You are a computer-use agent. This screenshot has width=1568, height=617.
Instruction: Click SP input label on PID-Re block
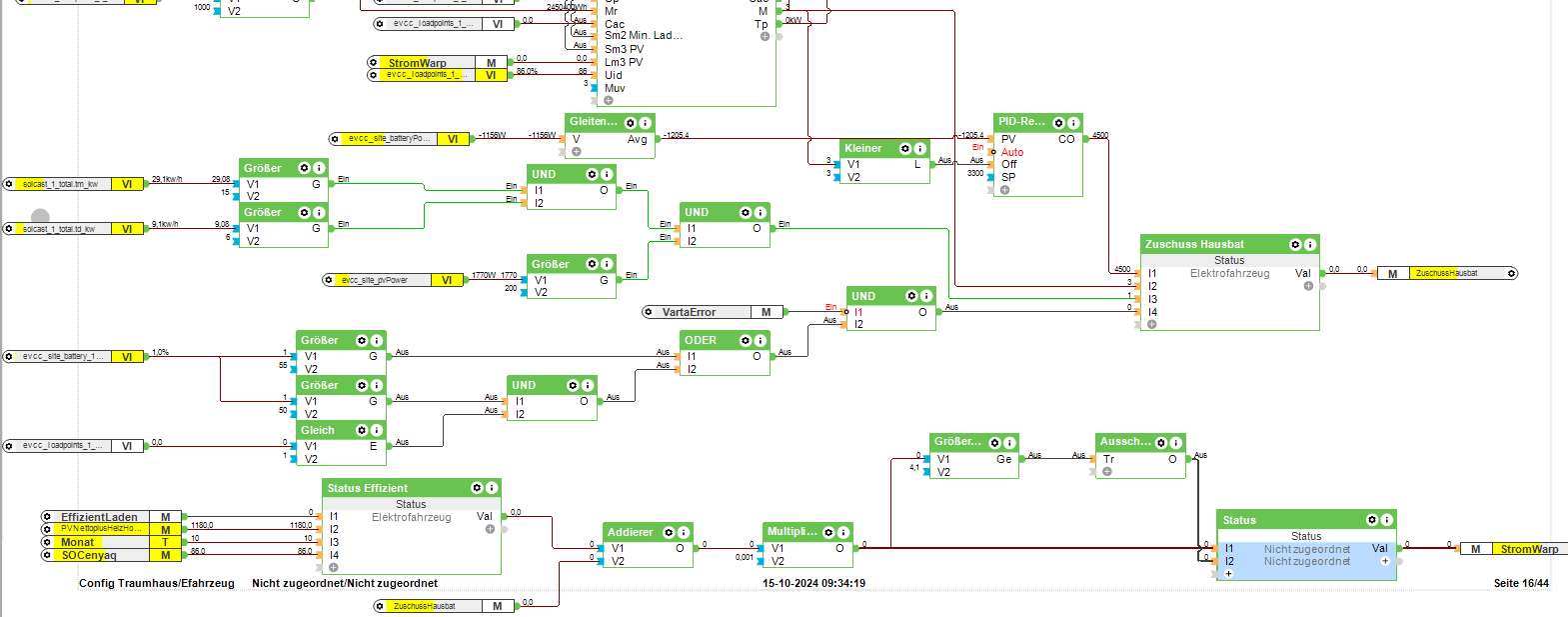point(1008,177)
